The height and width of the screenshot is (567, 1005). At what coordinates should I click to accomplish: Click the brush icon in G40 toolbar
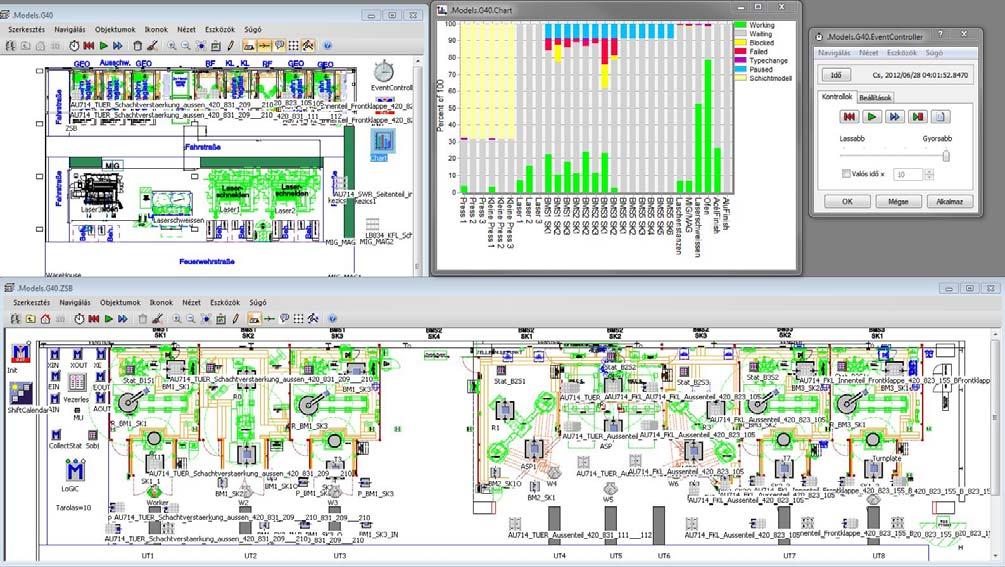(152, 46)
